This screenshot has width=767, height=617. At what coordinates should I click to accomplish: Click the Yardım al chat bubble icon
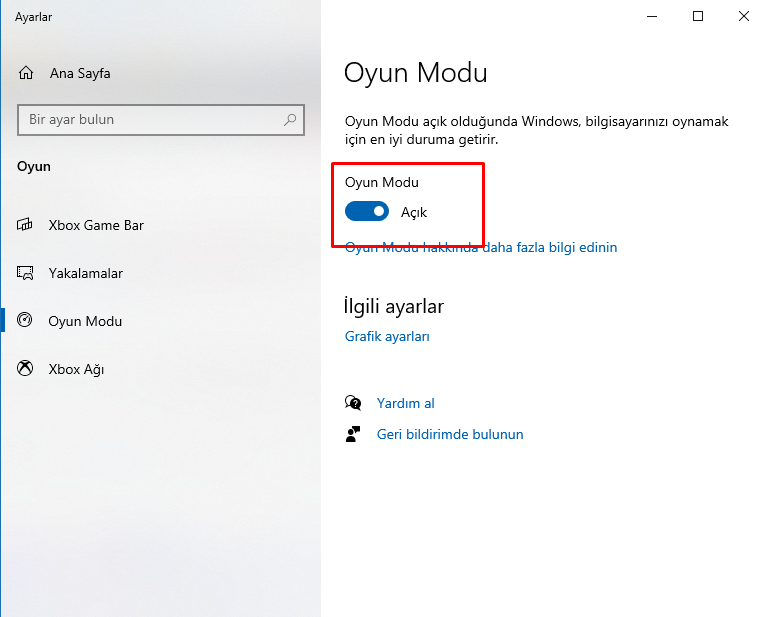(x=353, y=403)
